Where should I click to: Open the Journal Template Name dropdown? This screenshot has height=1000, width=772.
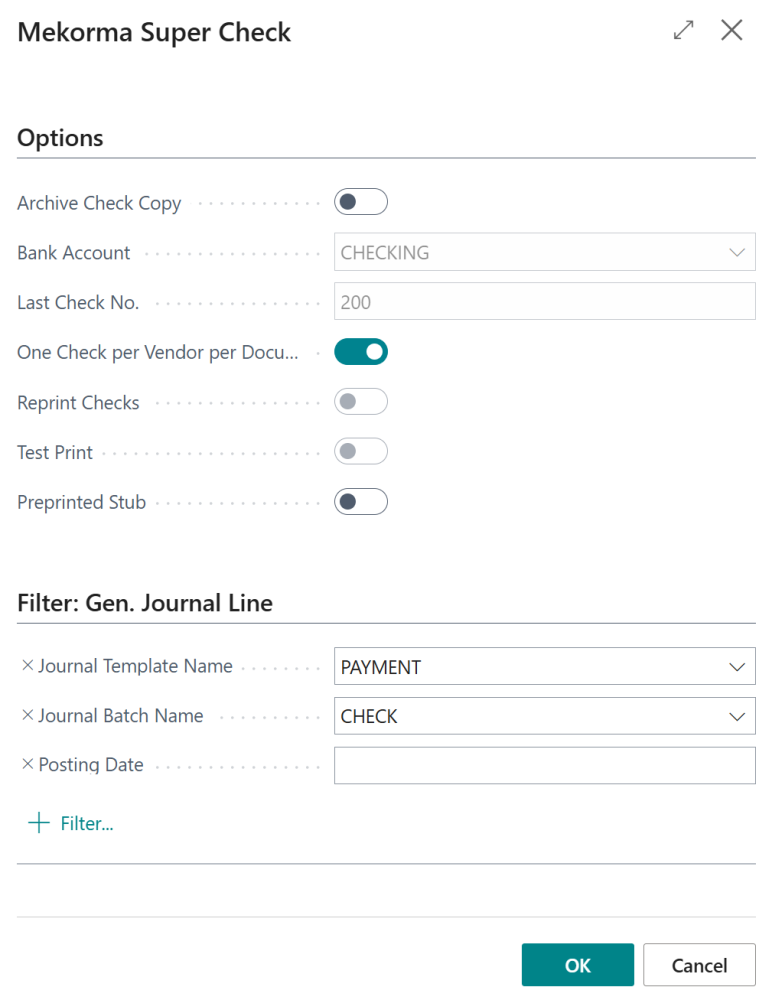(x=738, y=665)
